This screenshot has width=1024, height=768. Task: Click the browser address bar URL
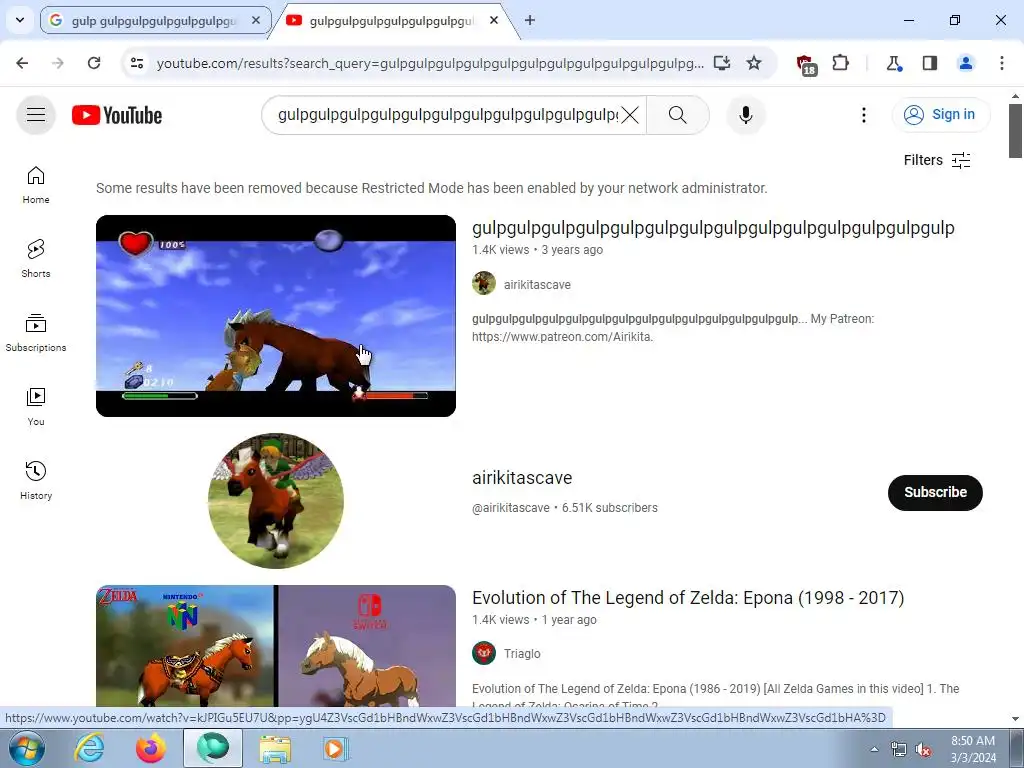point(430,63)
